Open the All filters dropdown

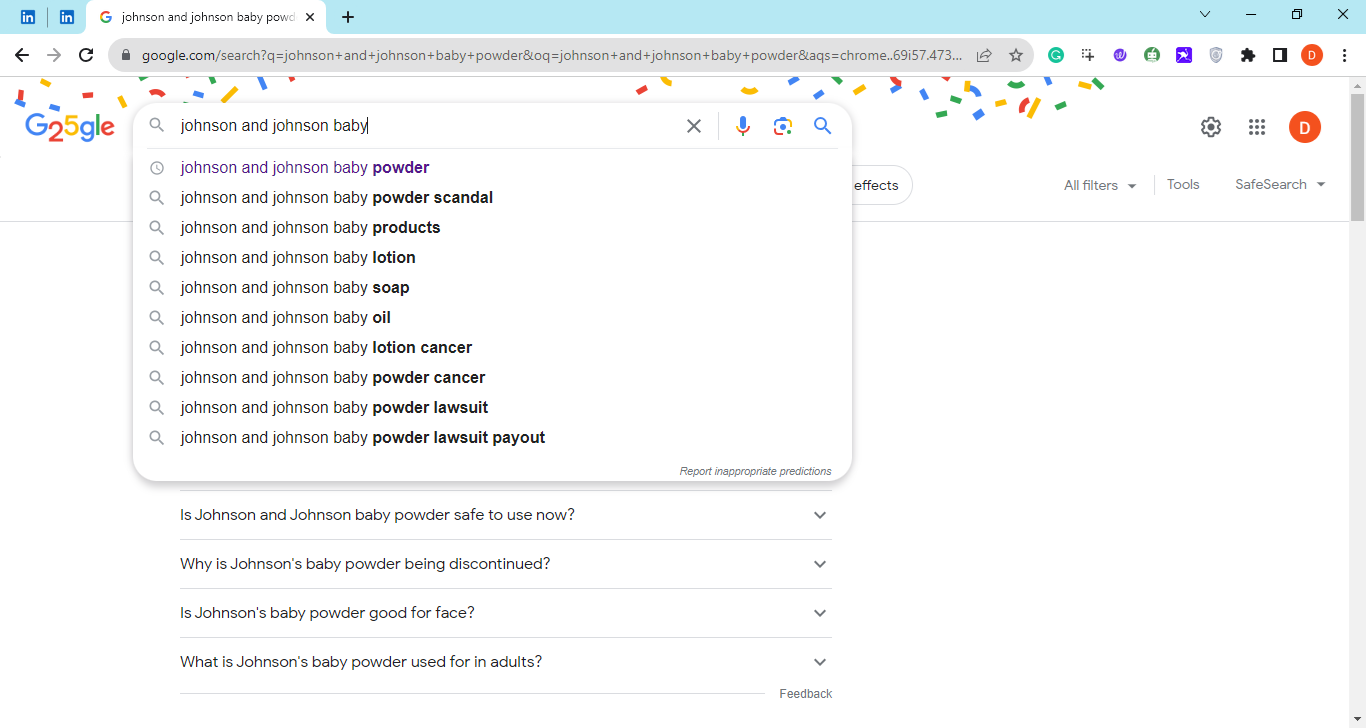tap(1100, 185)
